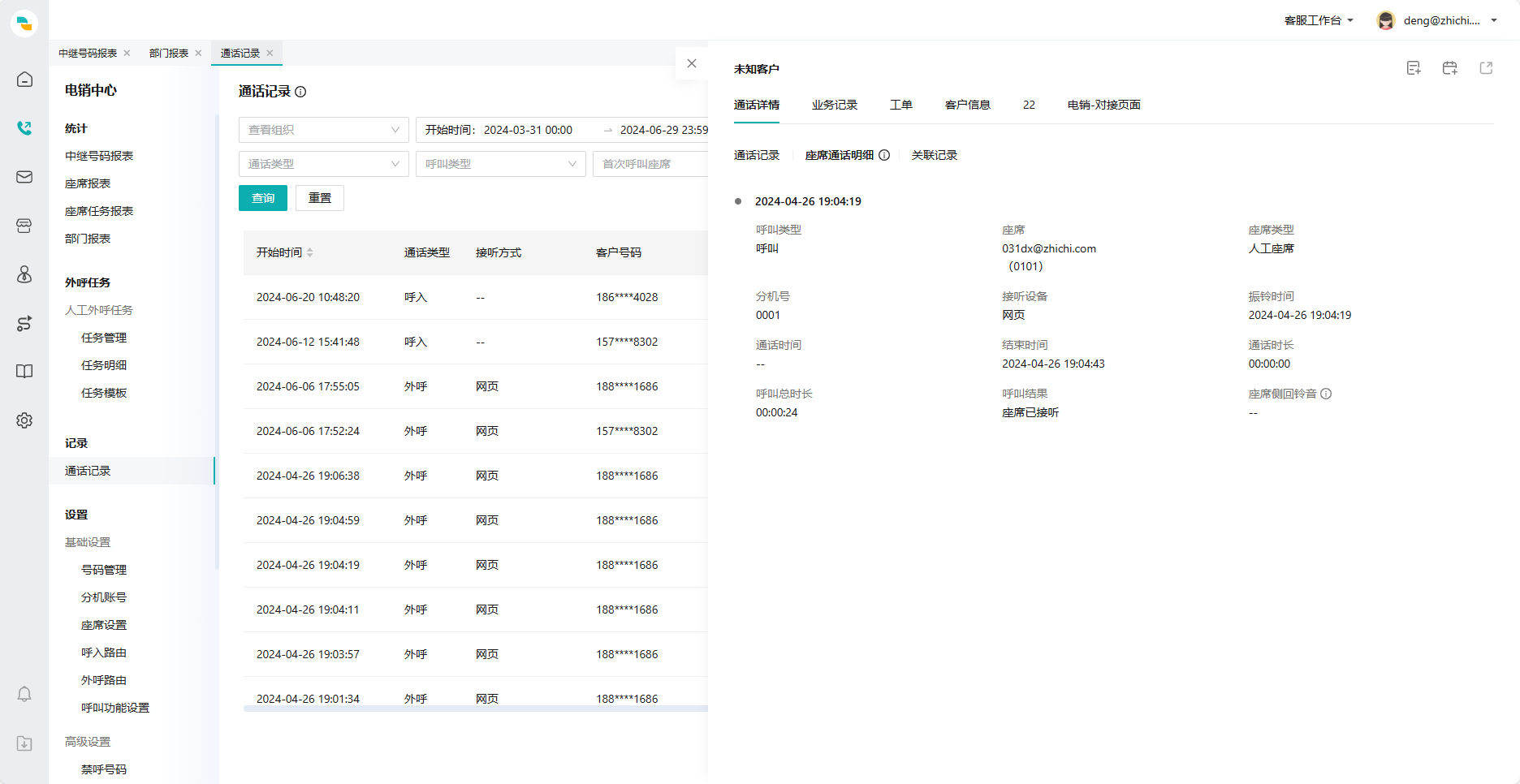Click the user avatar at top right
Image resolution: width=1520 pixels, height=784 pixels.
(x=1386, y=20)
